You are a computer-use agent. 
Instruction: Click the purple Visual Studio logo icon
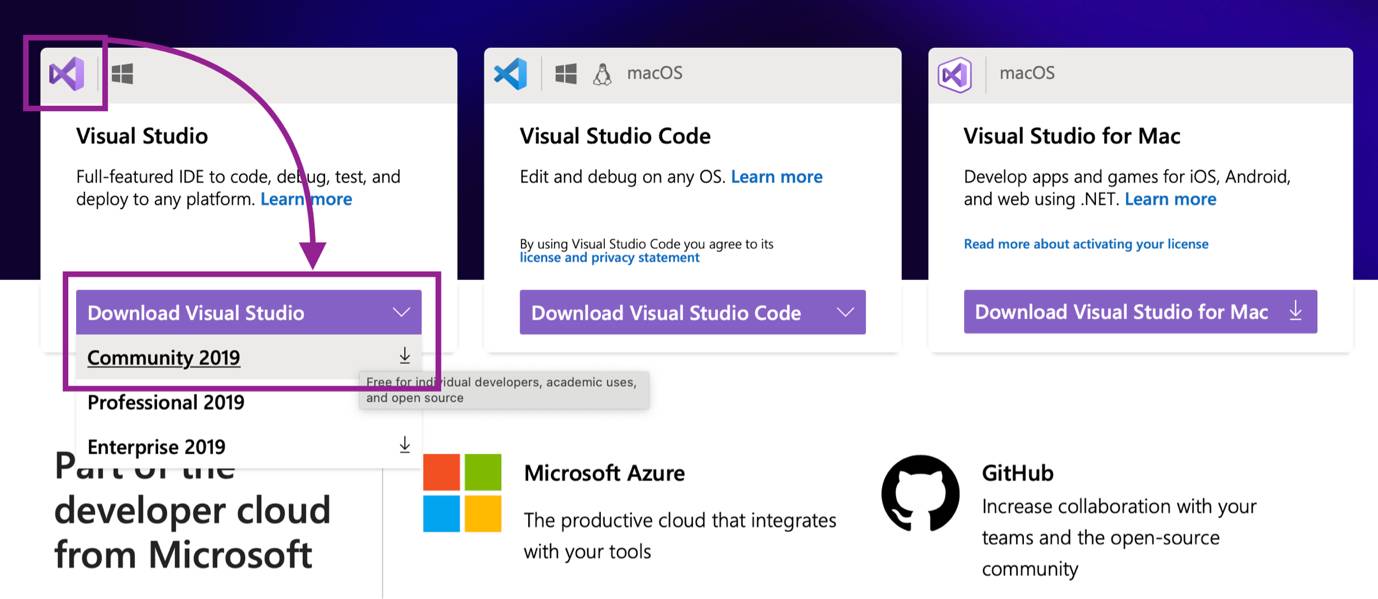click(67, 73)
